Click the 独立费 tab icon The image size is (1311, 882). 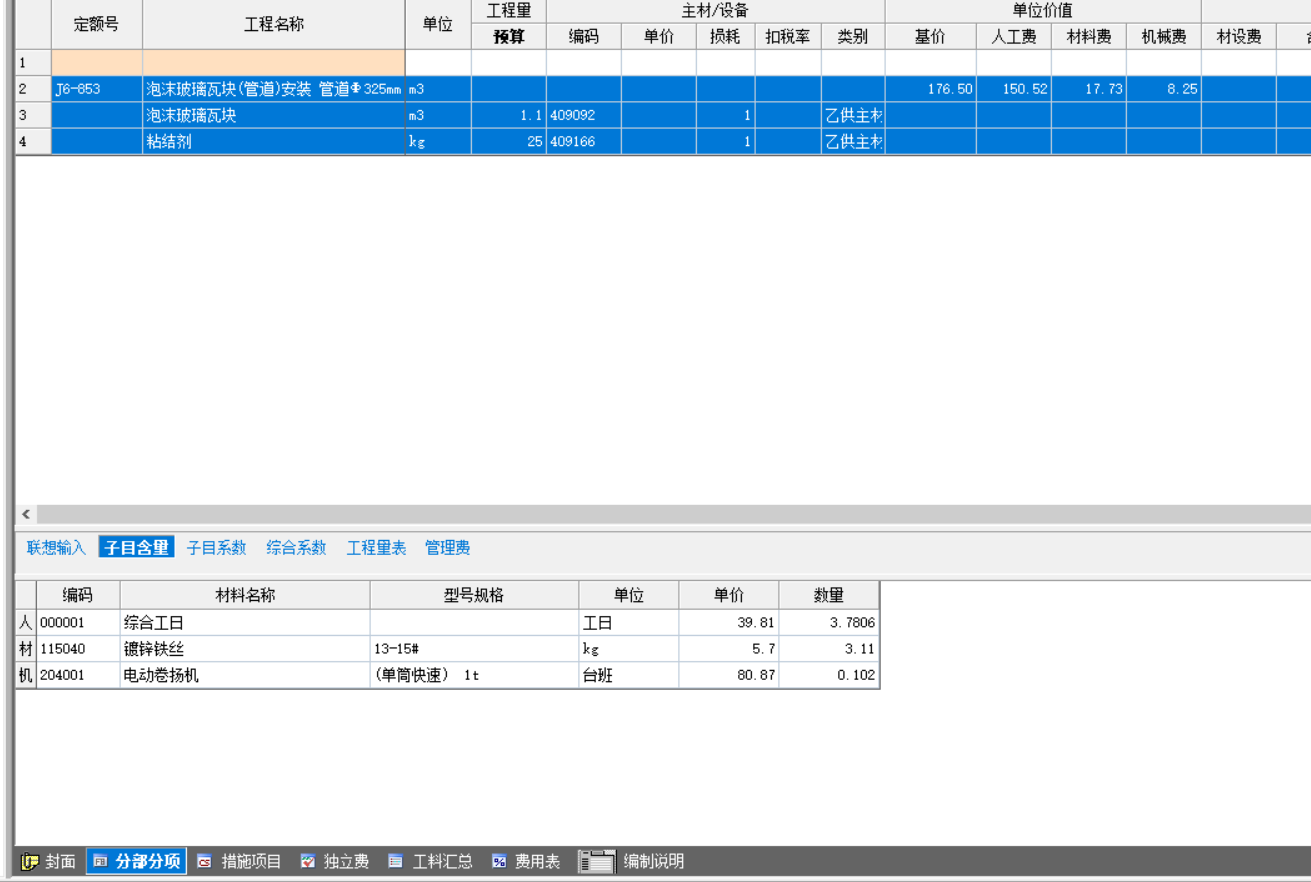tap(308, 861)
